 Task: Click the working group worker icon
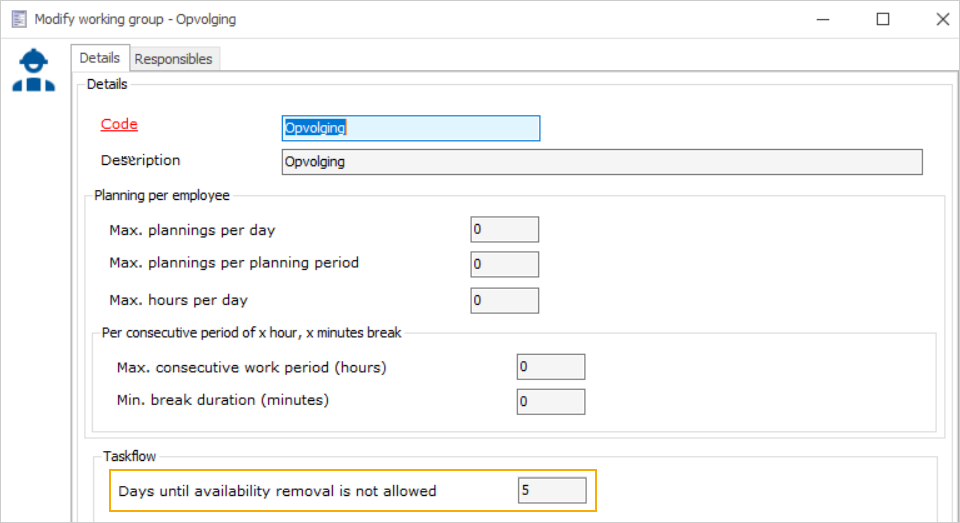34,71
